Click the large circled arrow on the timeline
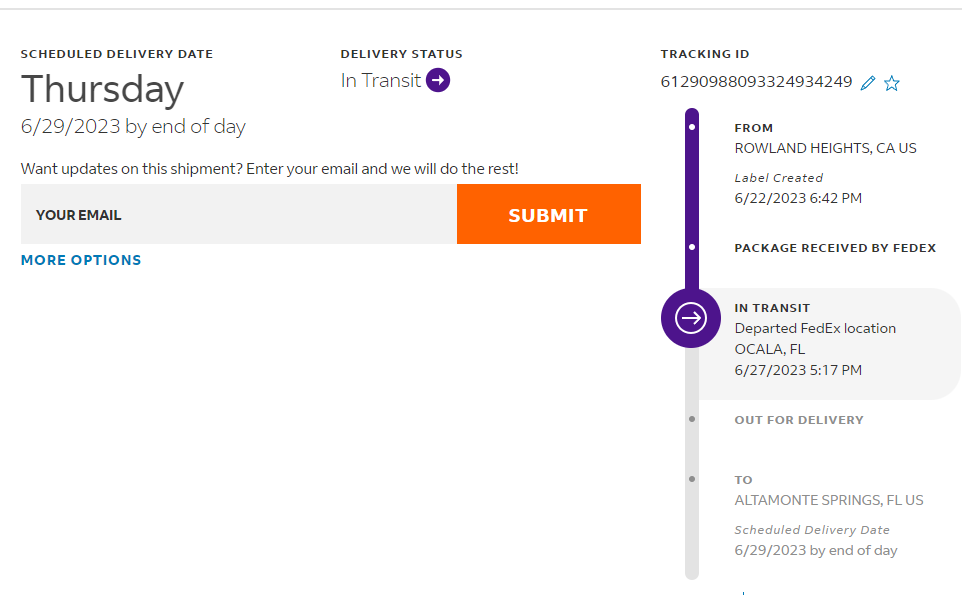The image size is (962, 595). click(x=691, y=318)
